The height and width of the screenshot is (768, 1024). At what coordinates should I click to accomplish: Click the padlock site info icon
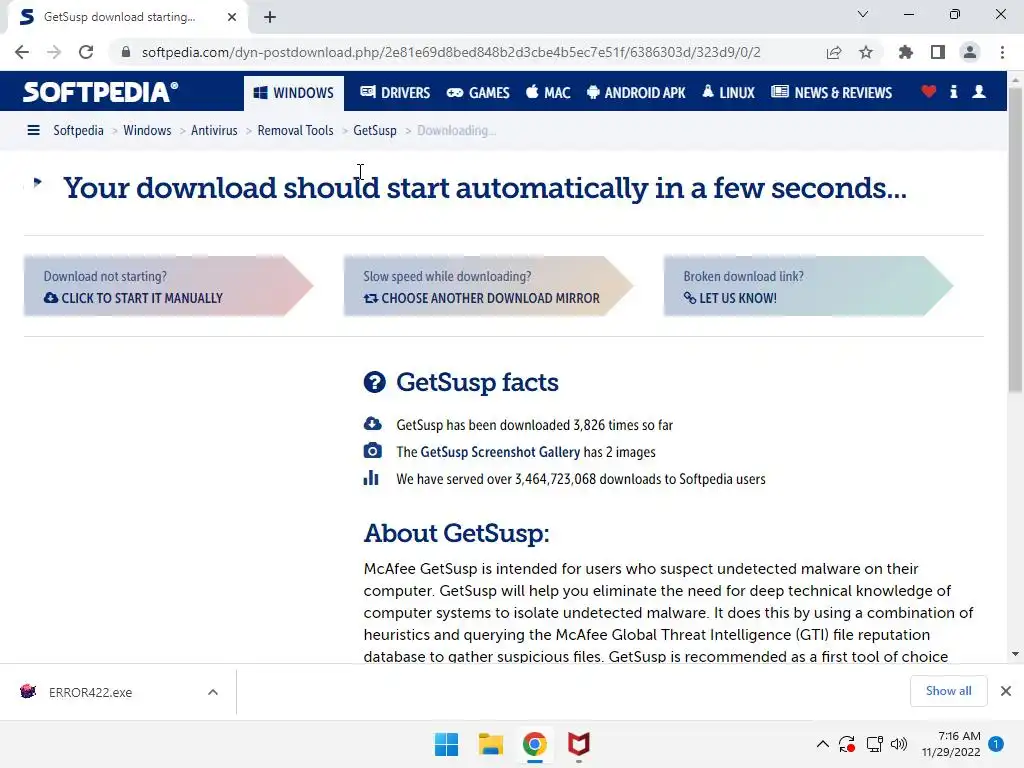126,52
